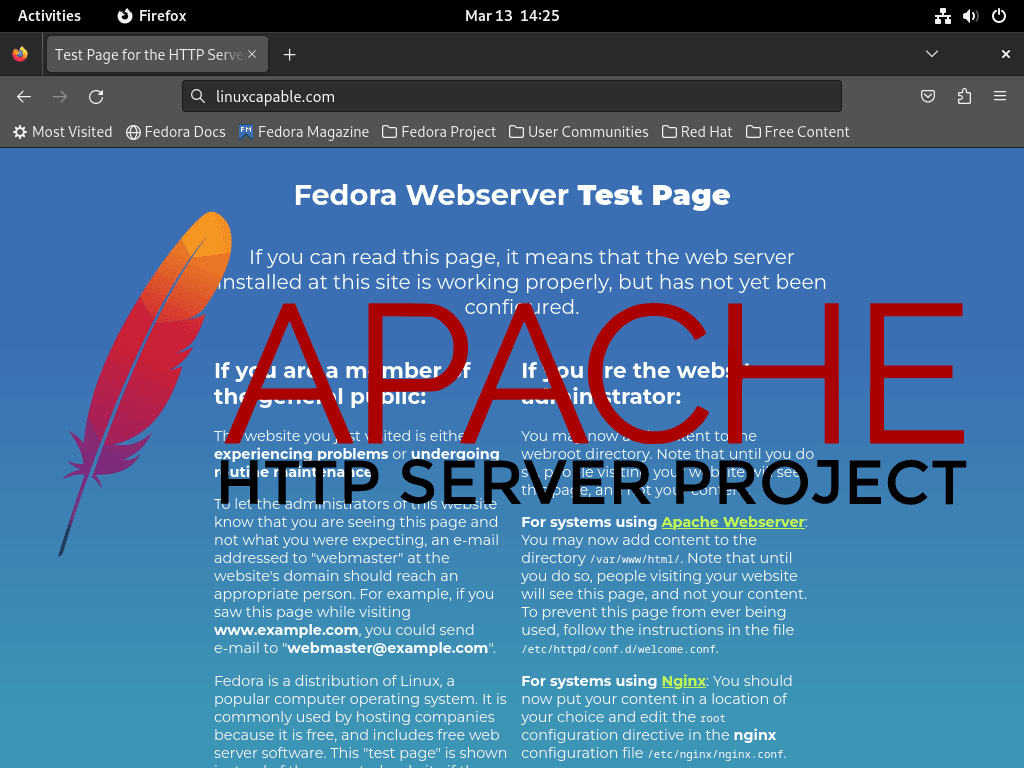Click the www.example.com text

click(x=286, y=630)
